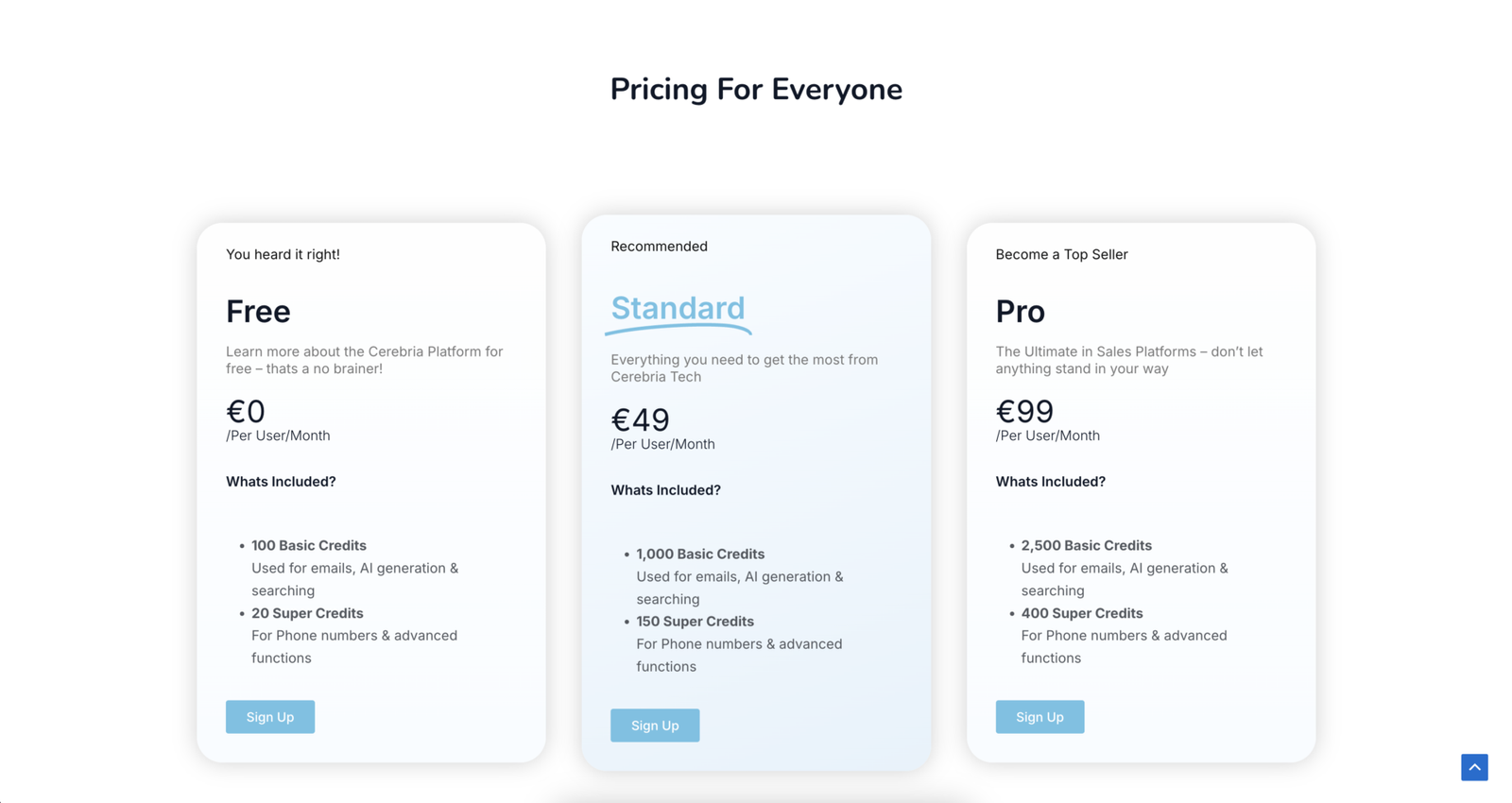
Task: Click the scroll-to-top arrow icon
Action: (x=1474, y=767)
